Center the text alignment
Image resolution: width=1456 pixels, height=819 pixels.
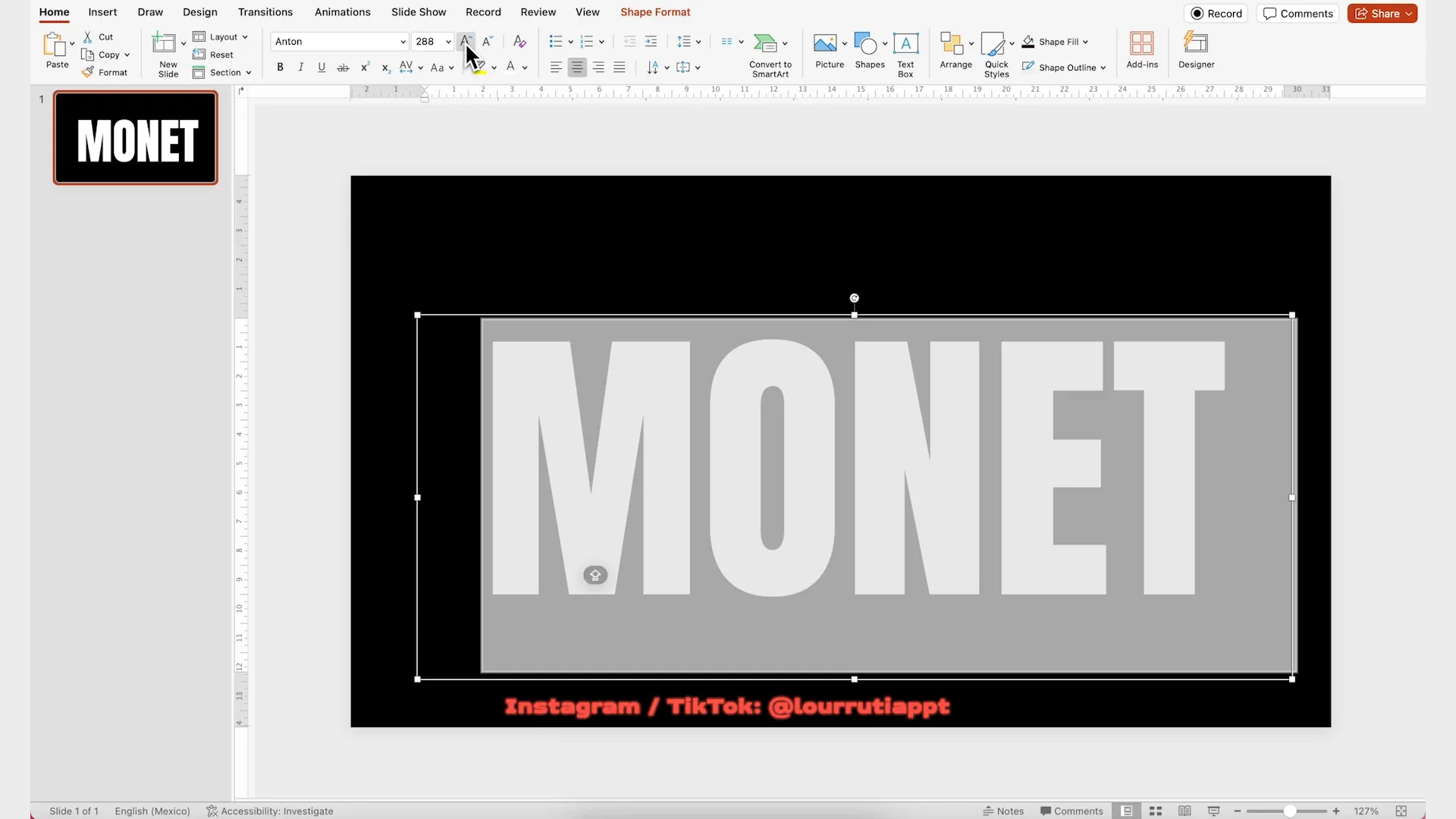point(577,67)
